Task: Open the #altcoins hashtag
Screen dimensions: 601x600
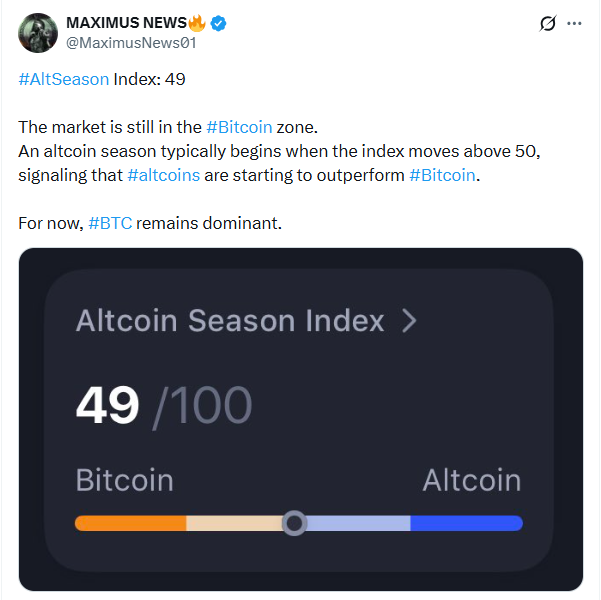Action: click(164, 175)
